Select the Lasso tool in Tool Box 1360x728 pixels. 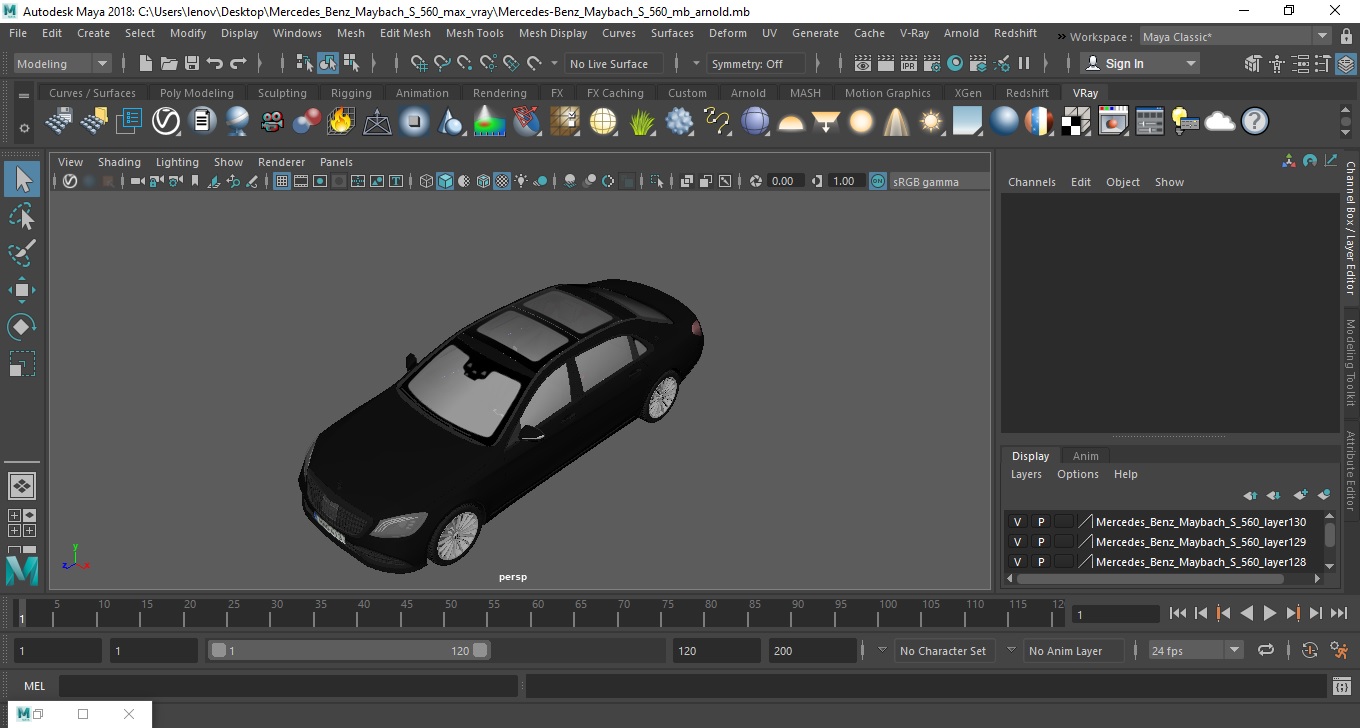pos(22,217)
